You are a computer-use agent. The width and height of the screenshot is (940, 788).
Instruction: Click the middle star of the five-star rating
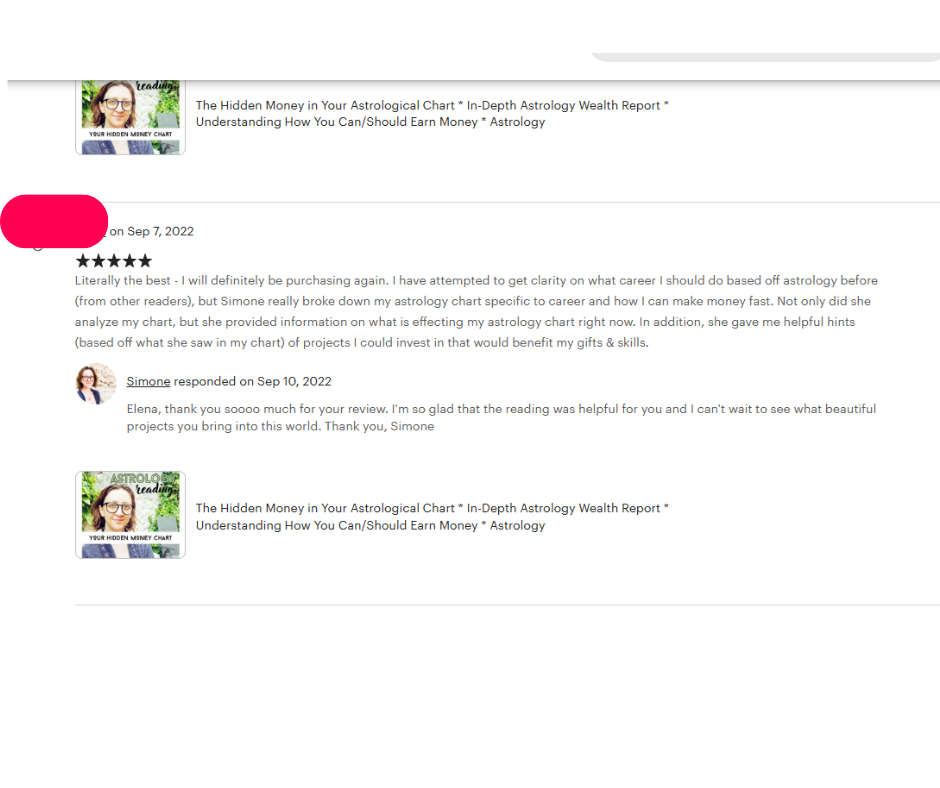pos(114,261)
